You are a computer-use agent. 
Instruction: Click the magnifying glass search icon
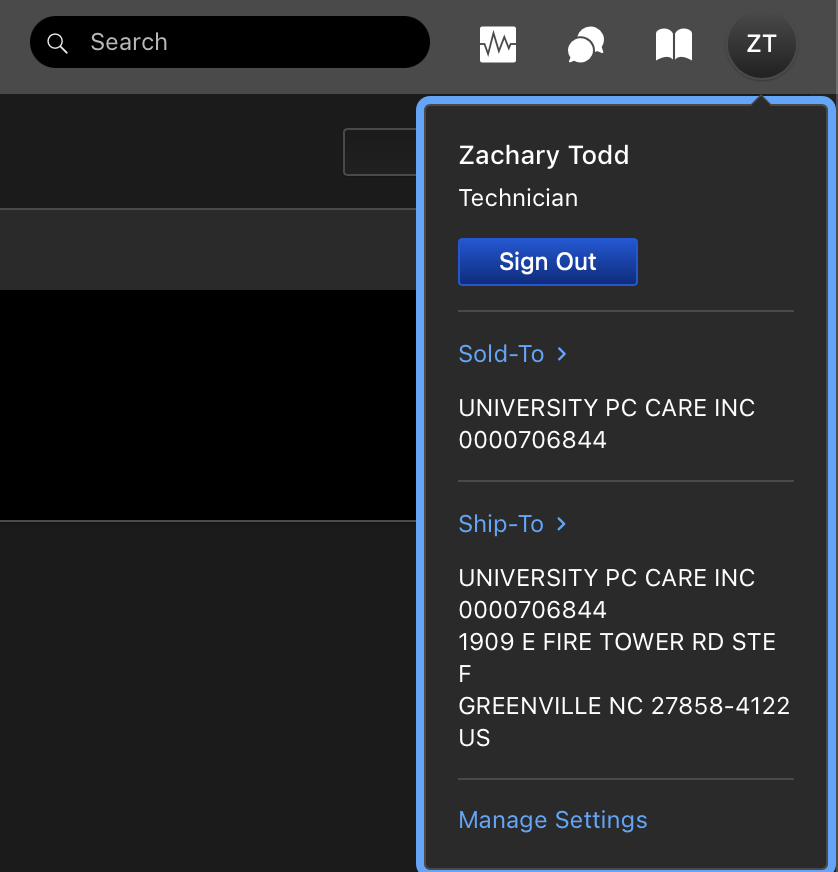(x=57, y=43)
